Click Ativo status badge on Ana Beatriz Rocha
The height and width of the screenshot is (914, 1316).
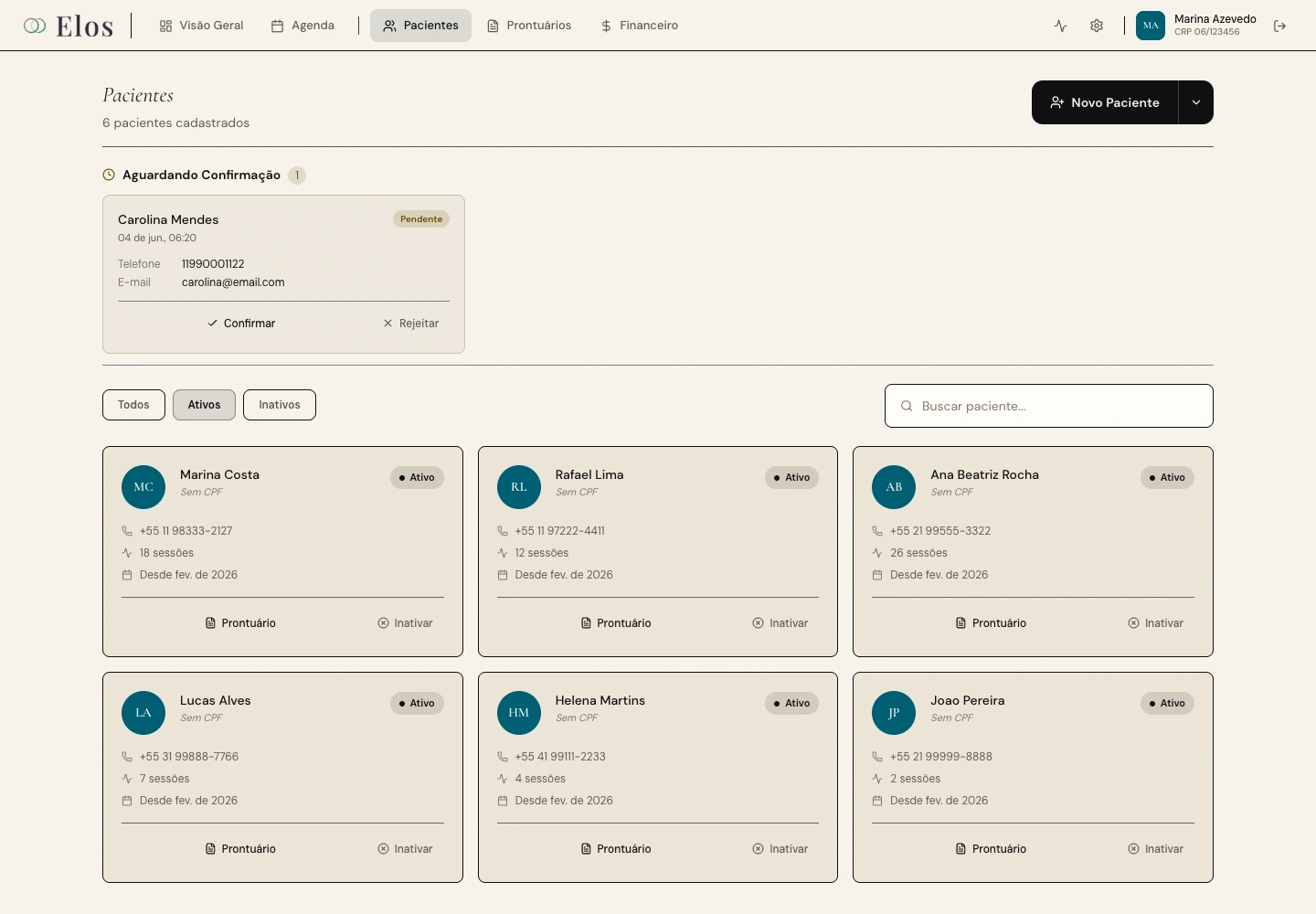pos(1167,477)
